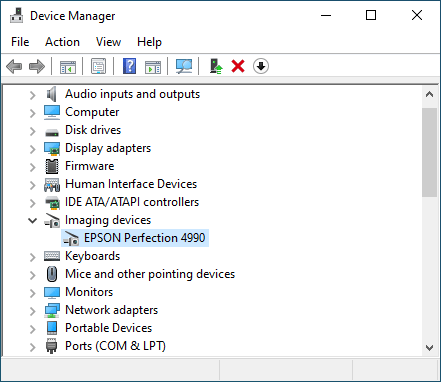Click the red X Uninstall device icon
Screen dimensions: 441x382
coord(238,66)
